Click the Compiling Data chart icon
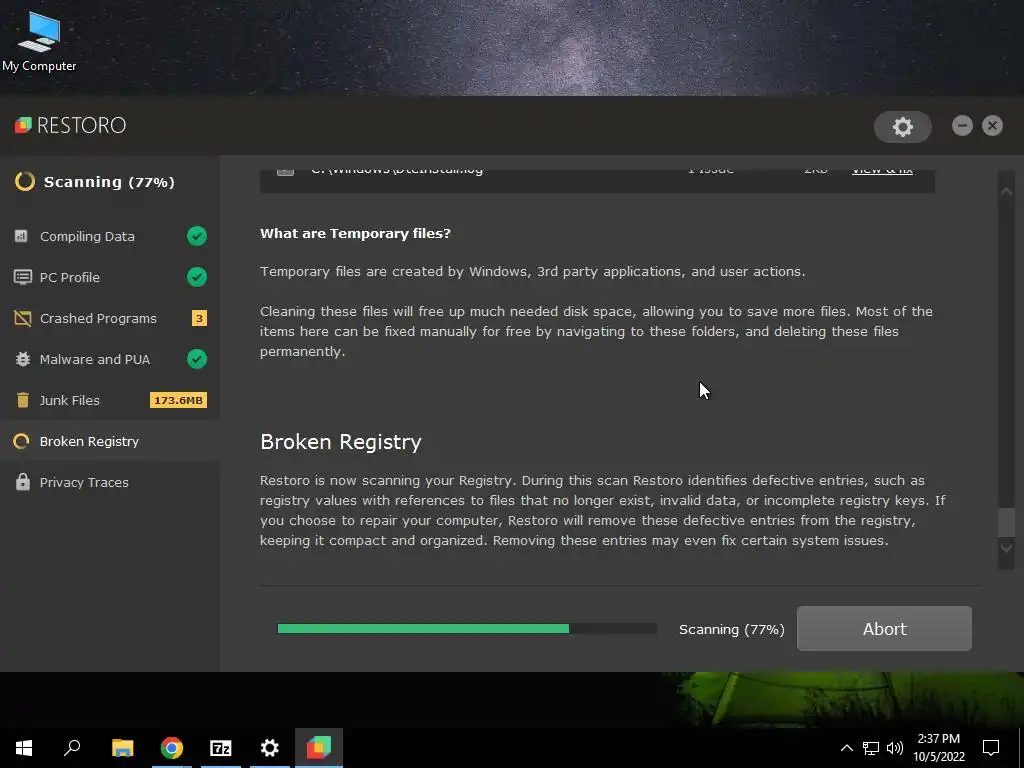The height and width of the screenshot is (768, 1024). pos(22,236)
